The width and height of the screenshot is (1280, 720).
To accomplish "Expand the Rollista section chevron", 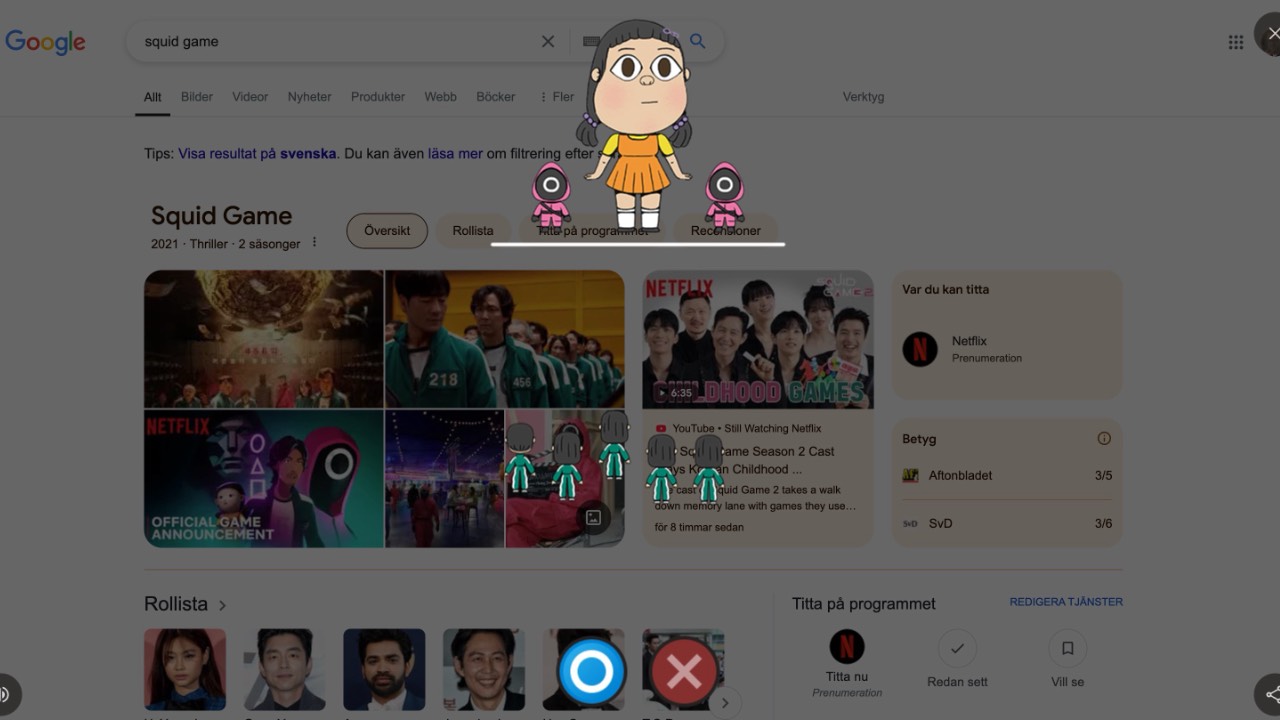I will 222,604.
